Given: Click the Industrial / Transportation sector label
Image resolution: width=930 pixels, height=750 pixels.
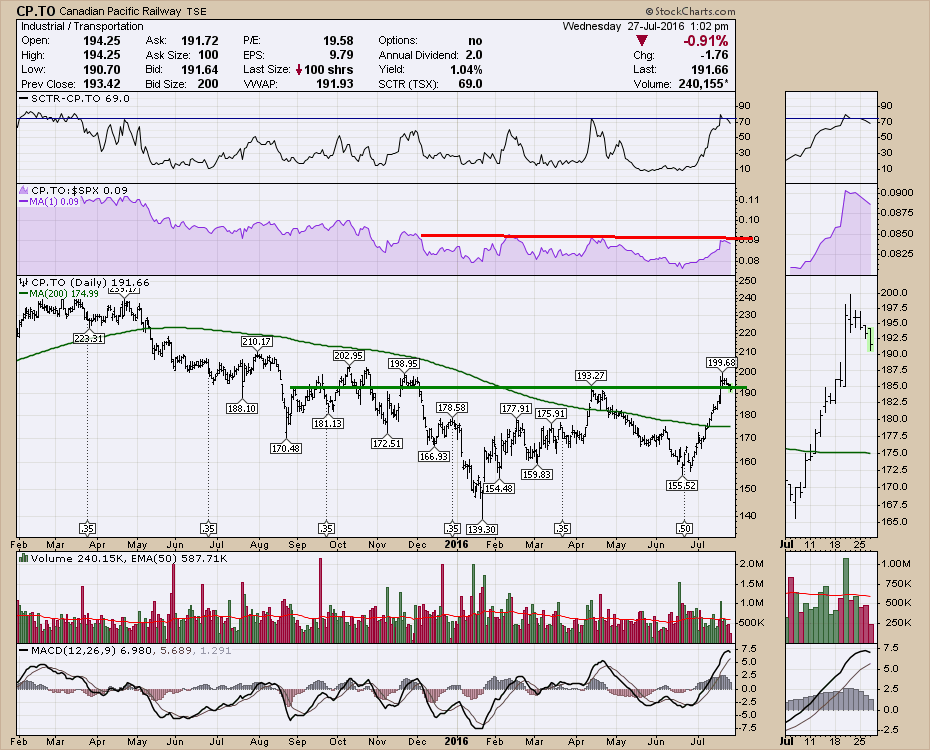Looking at the screenshot, I should (x=82, y=26).
